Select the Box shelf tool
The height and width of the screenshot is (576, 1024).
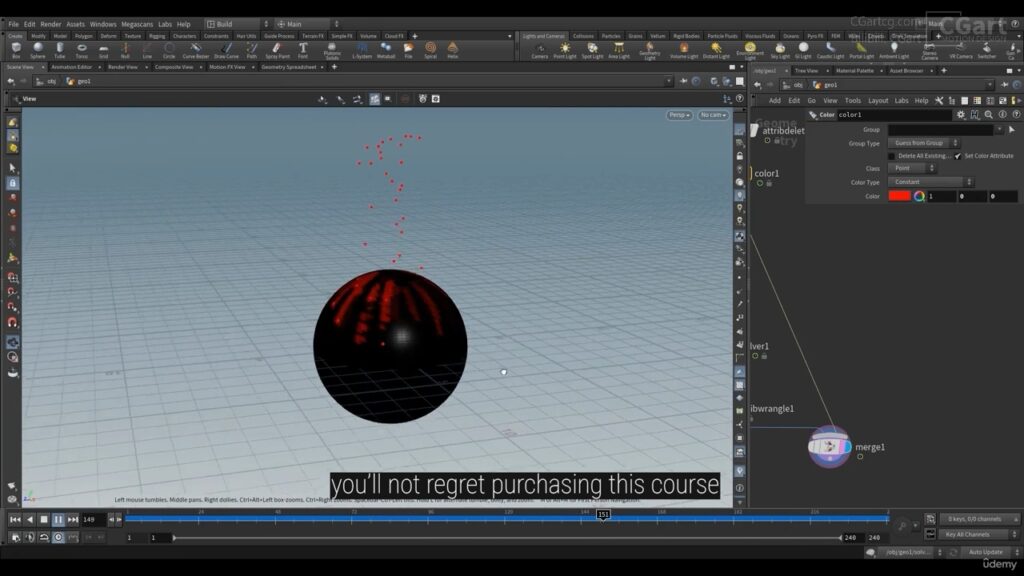pos(16,50)
